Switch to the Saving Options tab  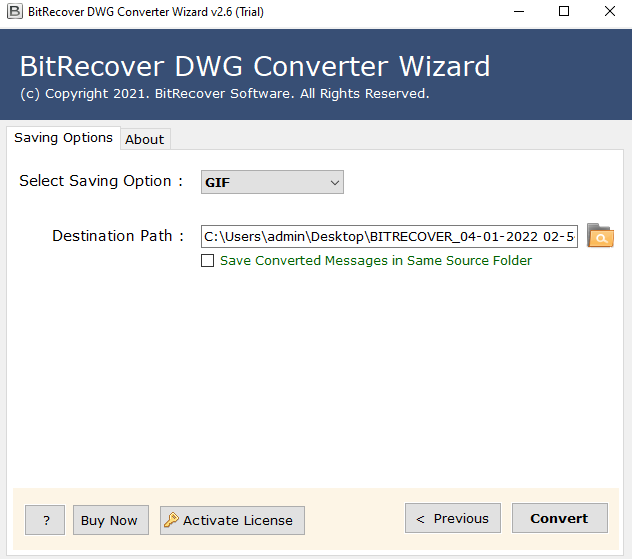click(63, 138)
